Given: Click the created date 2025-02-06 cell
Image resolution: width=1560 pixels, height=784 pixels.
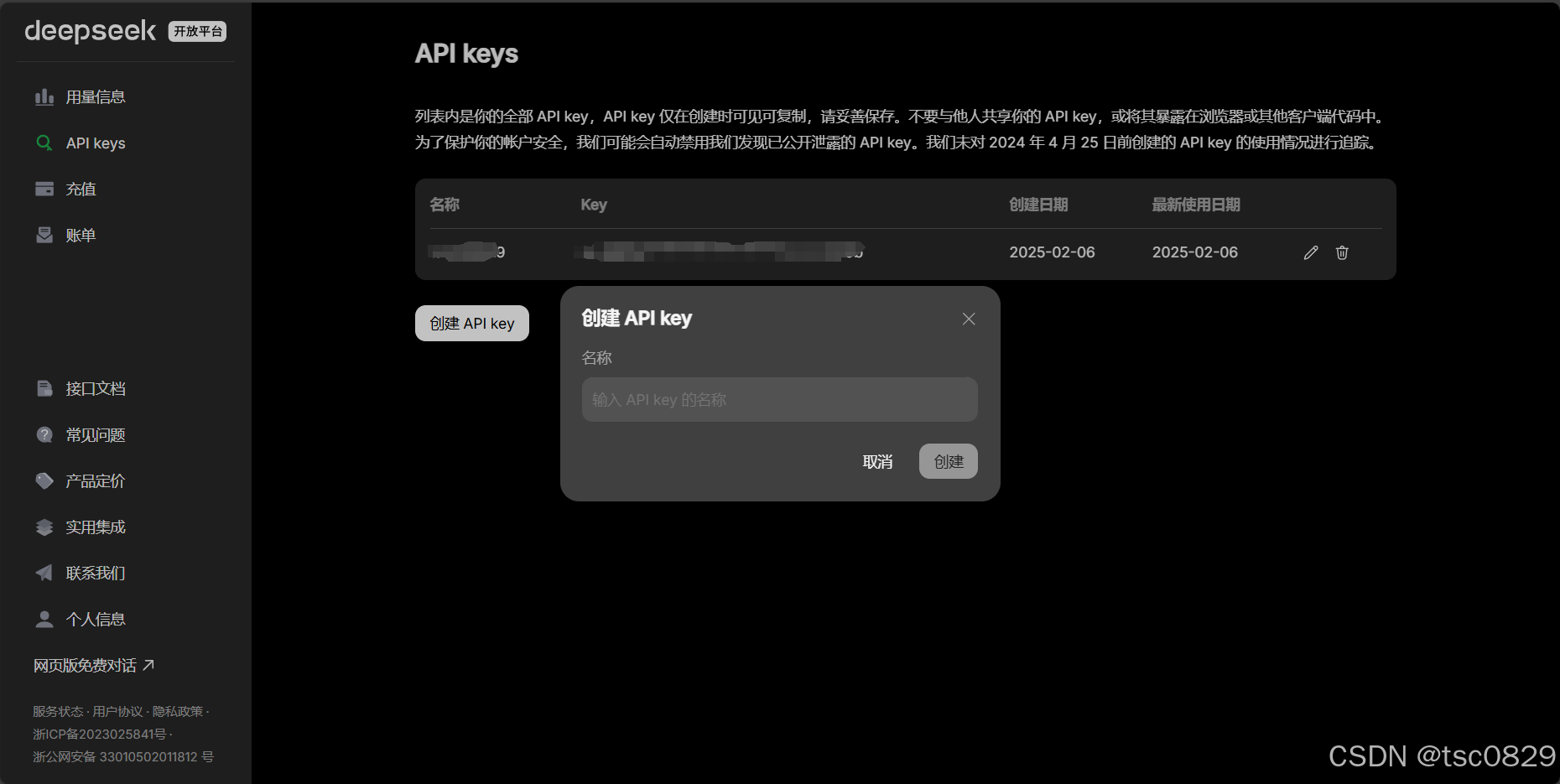Looking at the screenshot, I should (1052, 252).
